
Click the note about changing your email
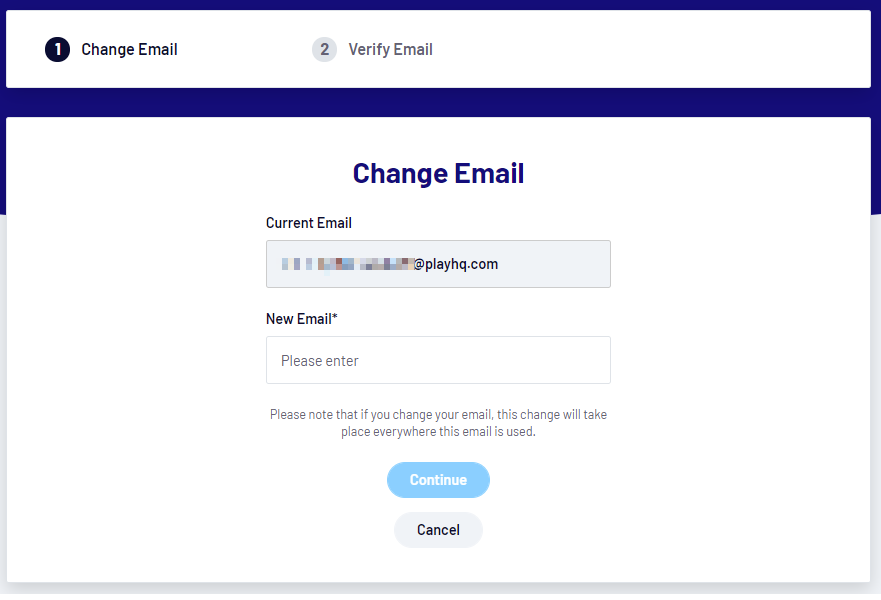(x=438, y=414)
